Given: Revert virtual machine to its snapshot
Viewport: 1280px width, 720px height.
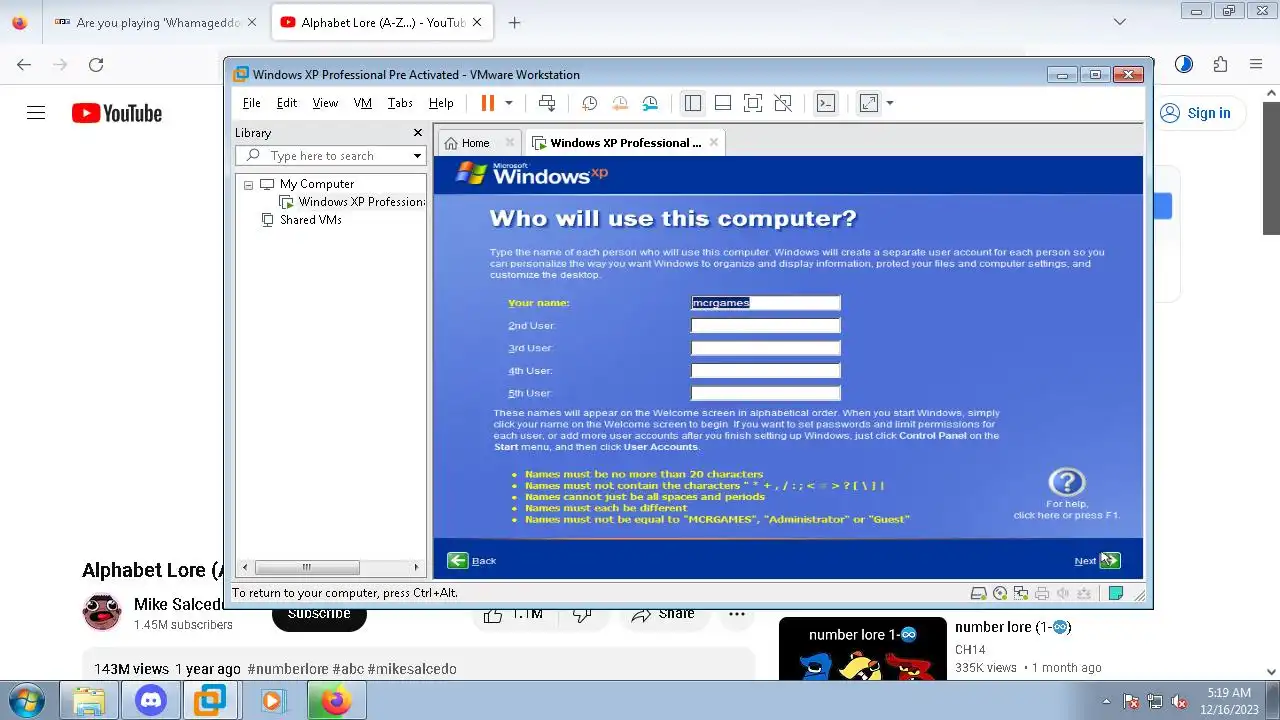Looking at the screenshot, I should 620,103.
